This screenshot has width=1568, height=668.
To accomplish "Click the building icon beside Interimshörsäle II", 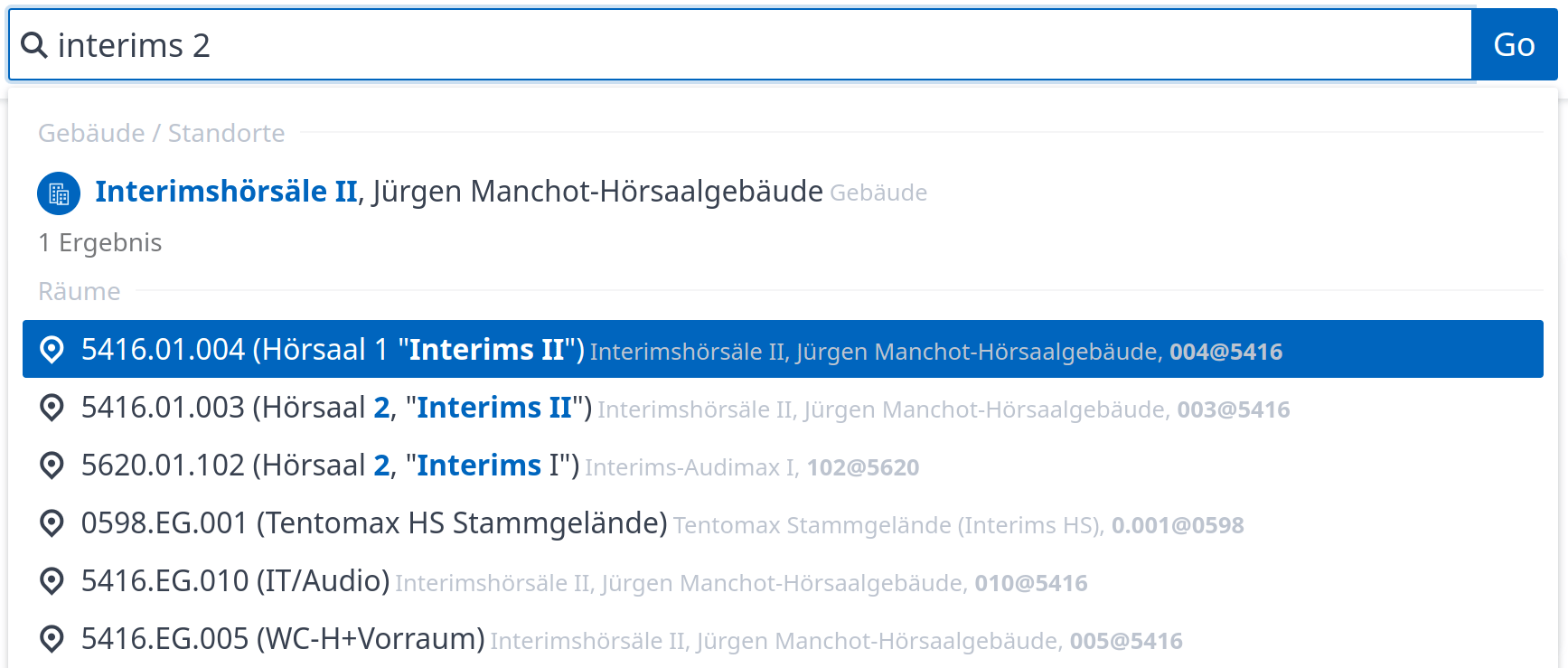I will click(59, 193).
